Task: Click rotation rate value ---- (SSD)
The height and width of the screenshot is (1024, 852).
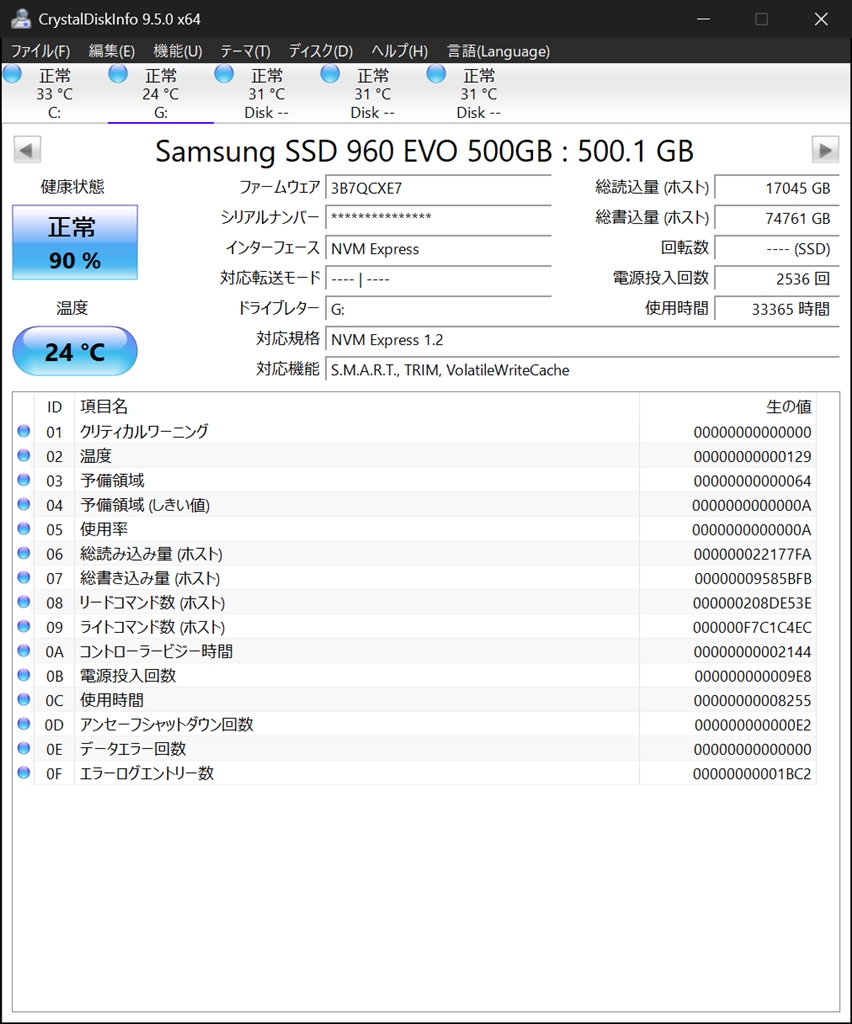Action: tap(777, 249)
